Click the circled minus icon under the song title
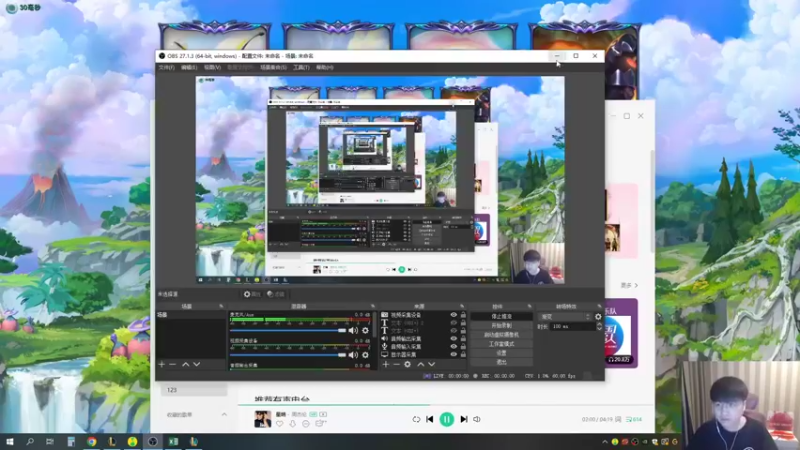This screenshot has height=450, width=800. coord(306,423)
